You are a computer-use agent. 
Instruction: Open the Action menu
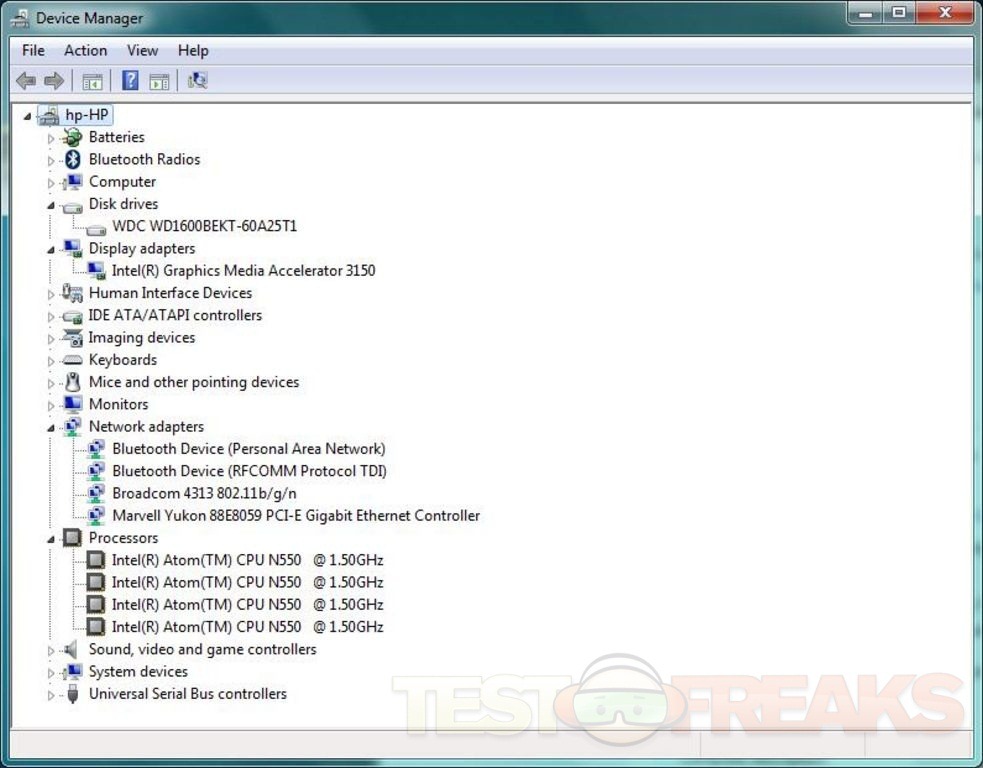(85, 50)
